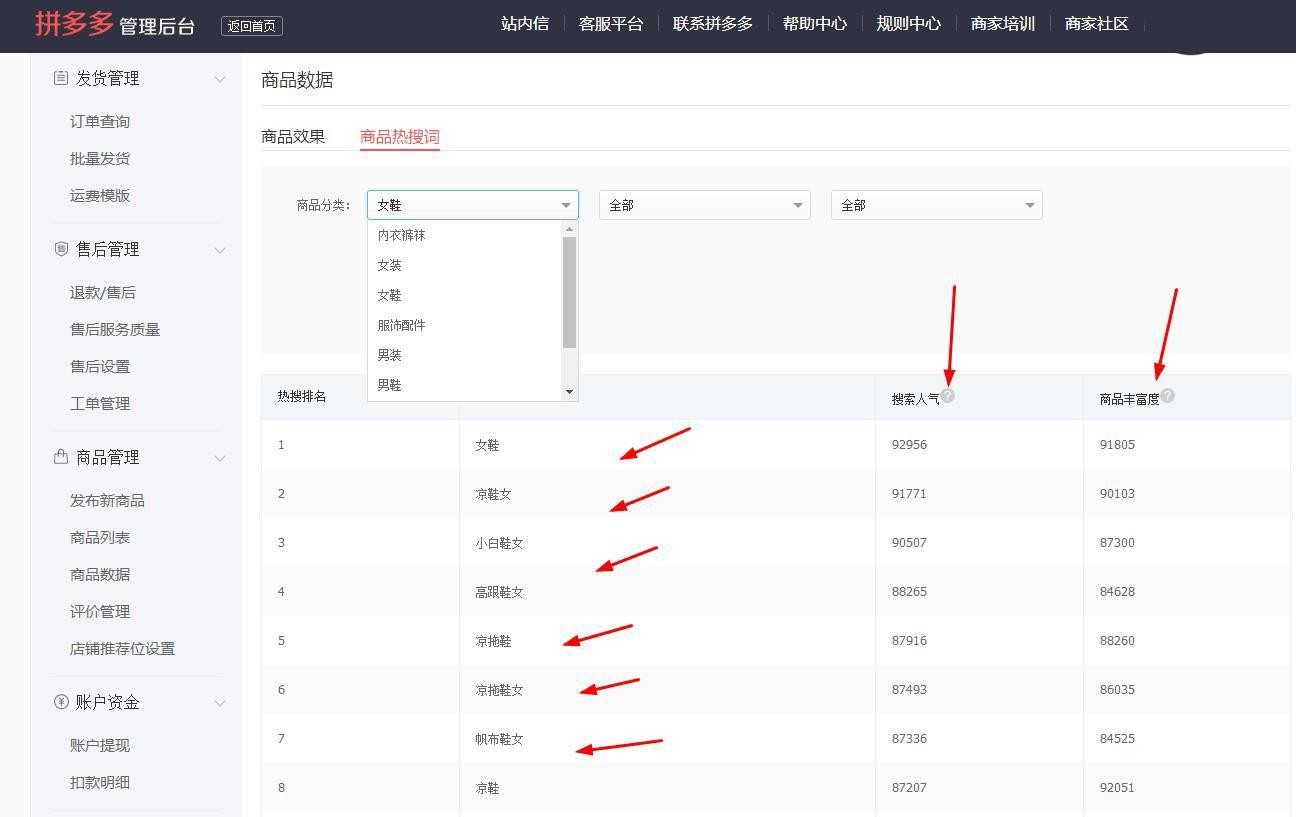
Task: Click the 发货管理 section icon
Action: [x=61, y=78]
